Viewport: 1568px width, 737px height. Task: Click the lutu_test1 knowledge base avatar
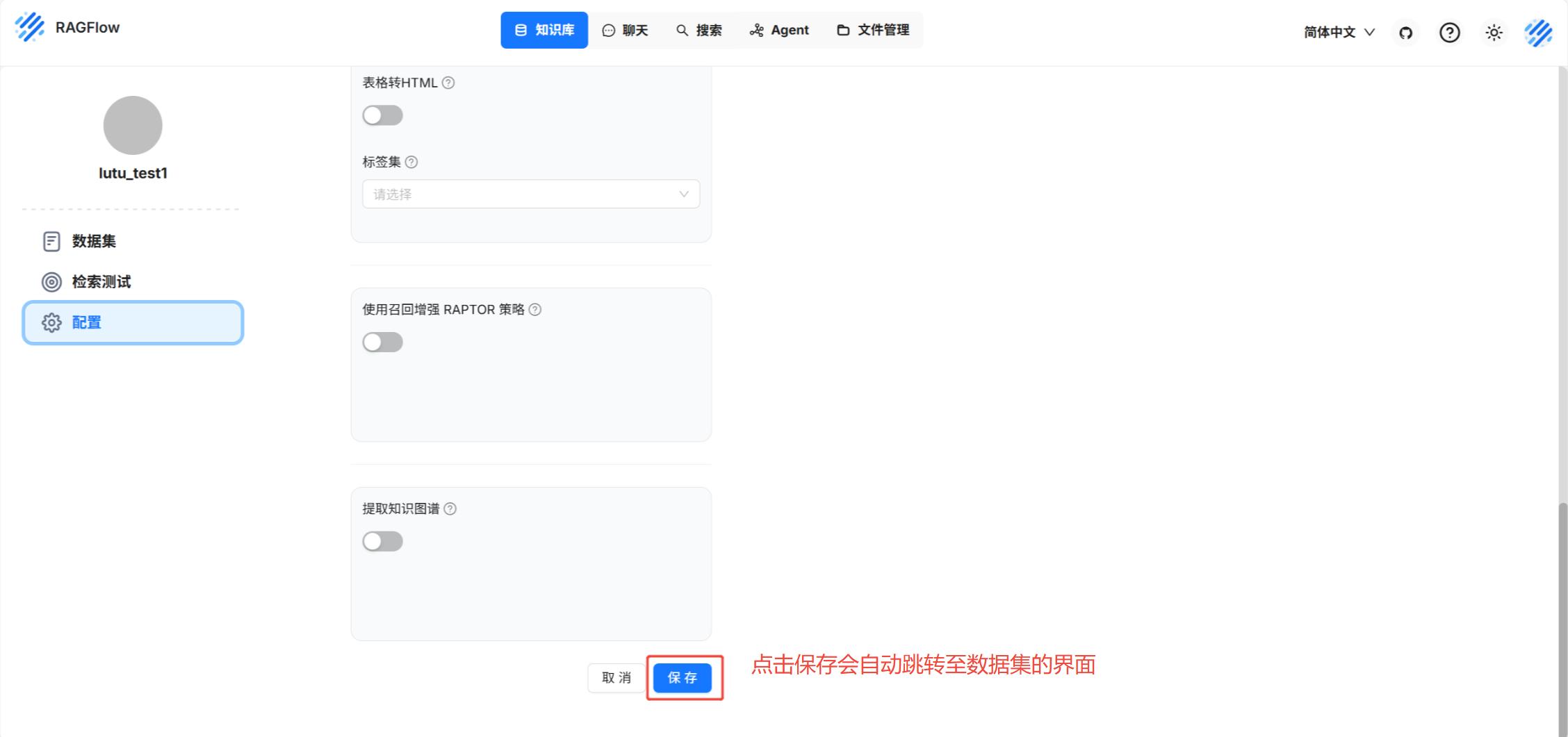(133, 126)
